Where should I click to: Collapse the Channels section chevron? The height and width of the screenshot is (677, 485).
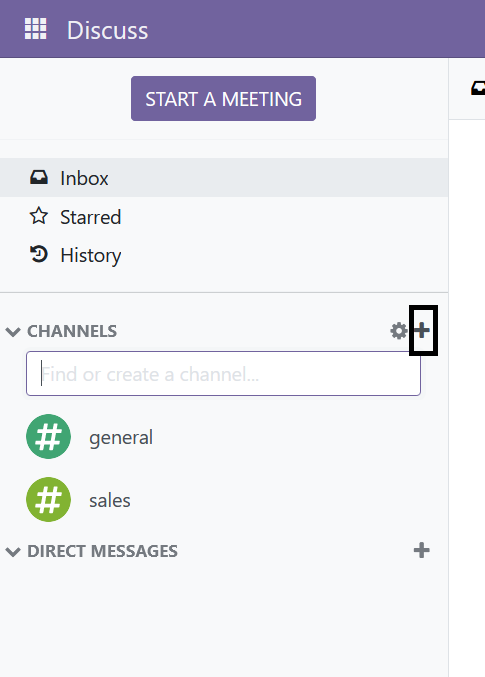[x=13, y=332]
